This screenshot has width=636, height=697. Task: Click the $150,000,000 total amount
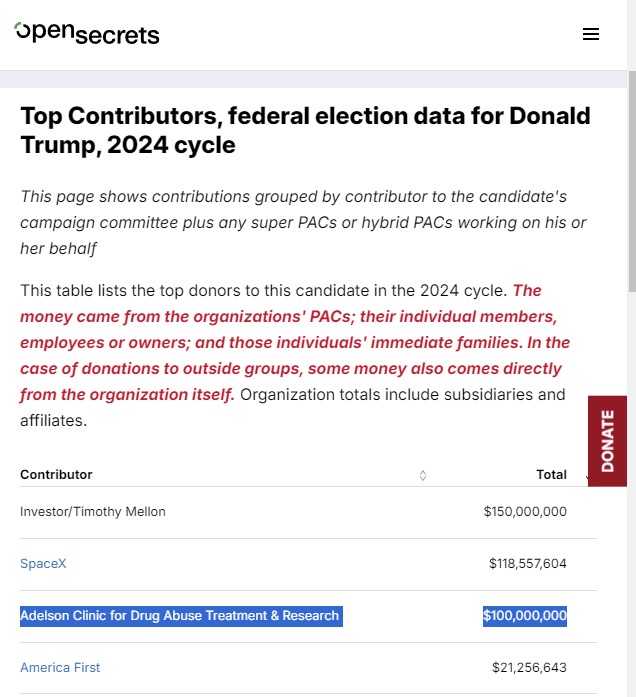pyautogui.click(x=525, y=512)
